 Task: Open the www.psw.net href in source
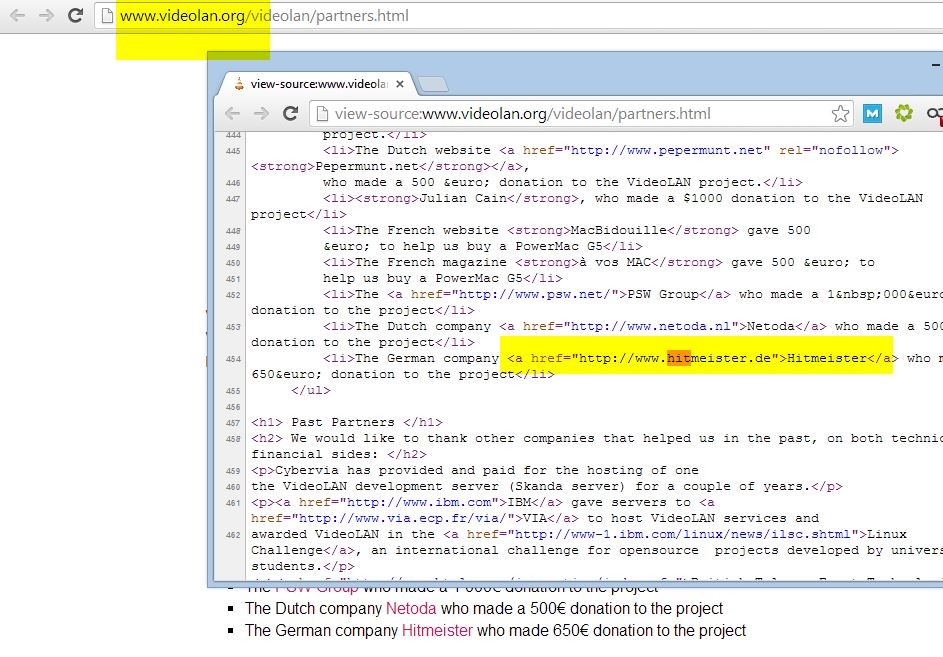point(533,294)
